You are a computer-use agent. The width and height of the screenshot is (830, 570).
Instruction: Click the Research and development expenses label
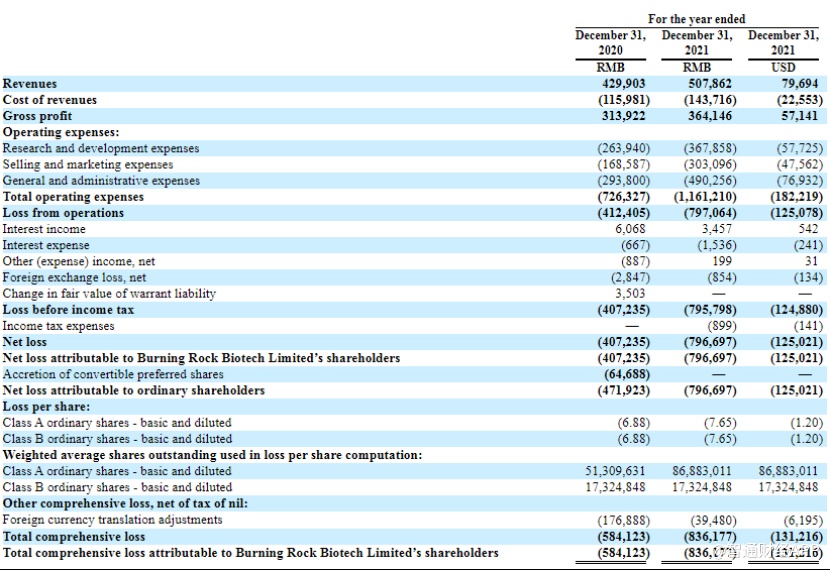click(x=101, y=148)
